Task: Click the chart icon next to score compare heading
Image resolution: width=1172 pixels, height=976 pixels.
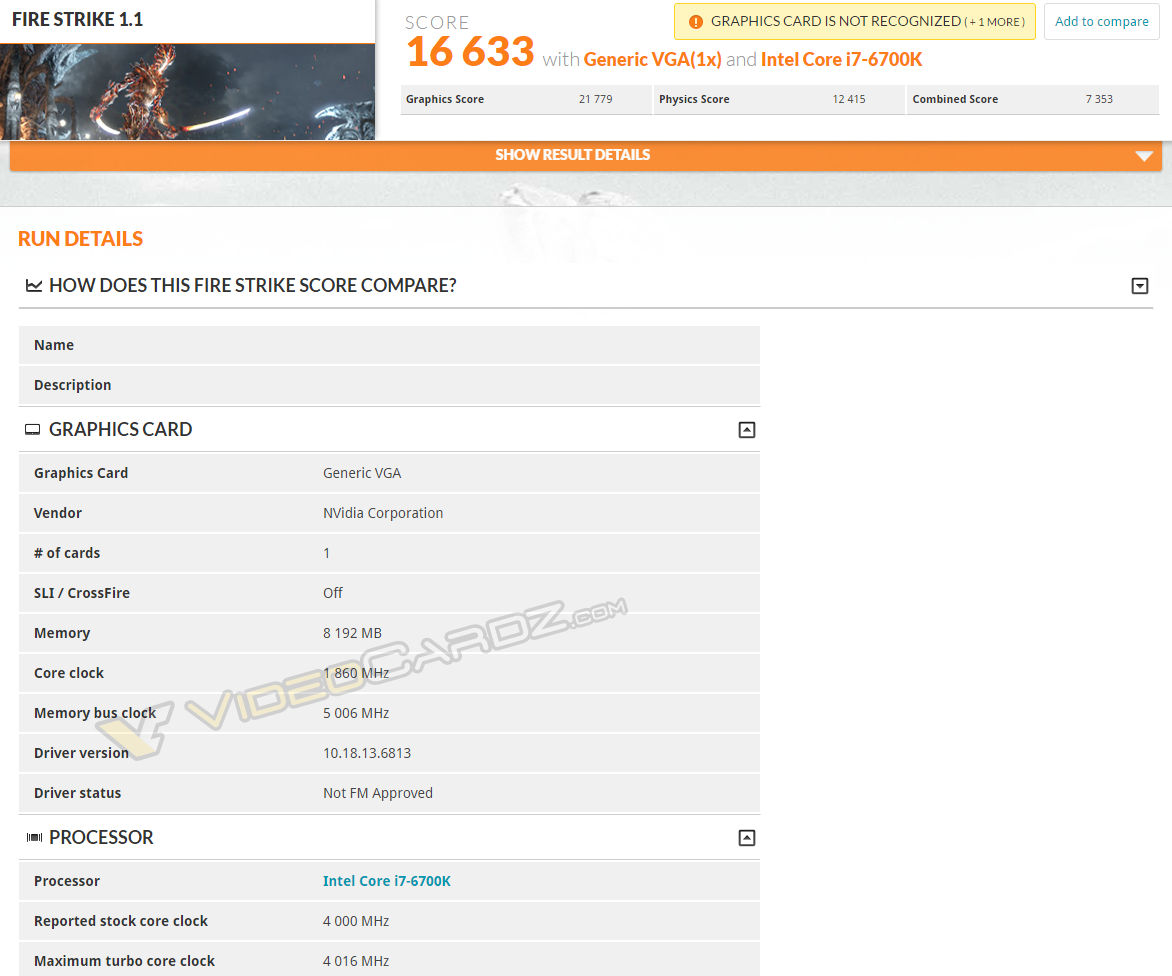Action: pyautogui.click(x=33, y=285)
